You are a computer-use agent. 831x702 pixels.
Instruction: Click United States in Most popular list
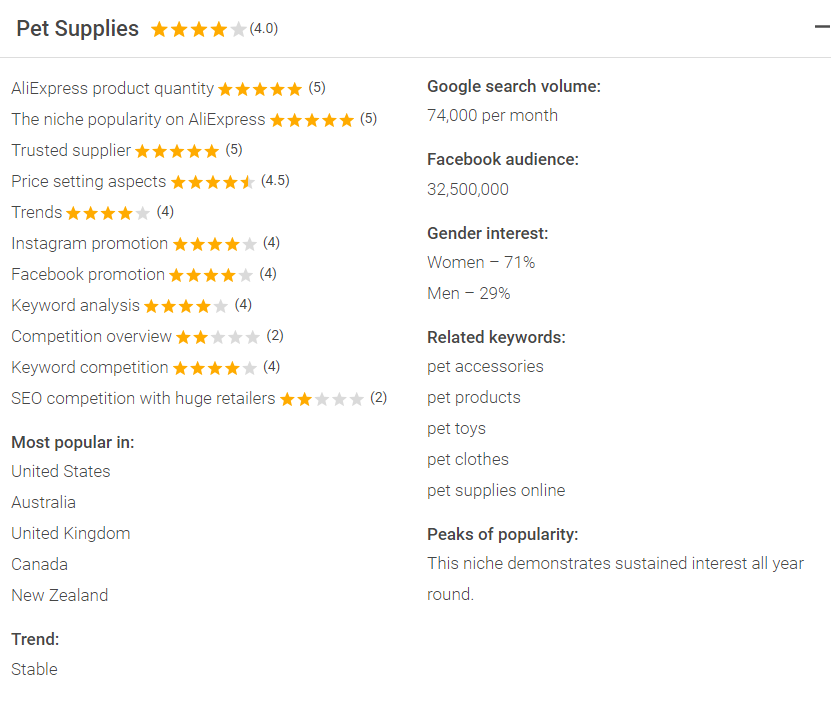[x=61, y=472]
